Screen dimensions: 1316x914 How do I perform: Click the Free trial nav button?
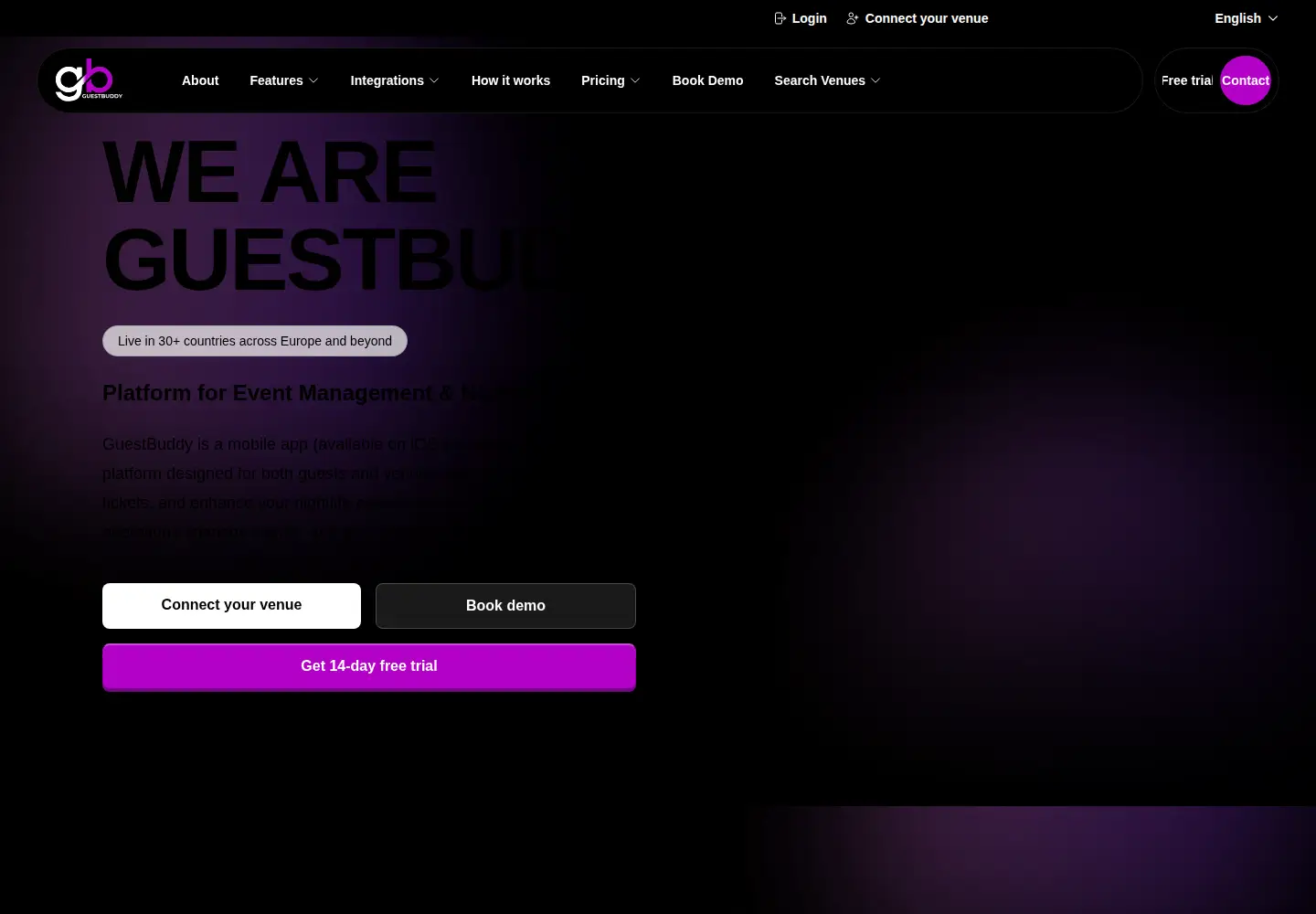pyautogui.click(x=1187, y=80)
